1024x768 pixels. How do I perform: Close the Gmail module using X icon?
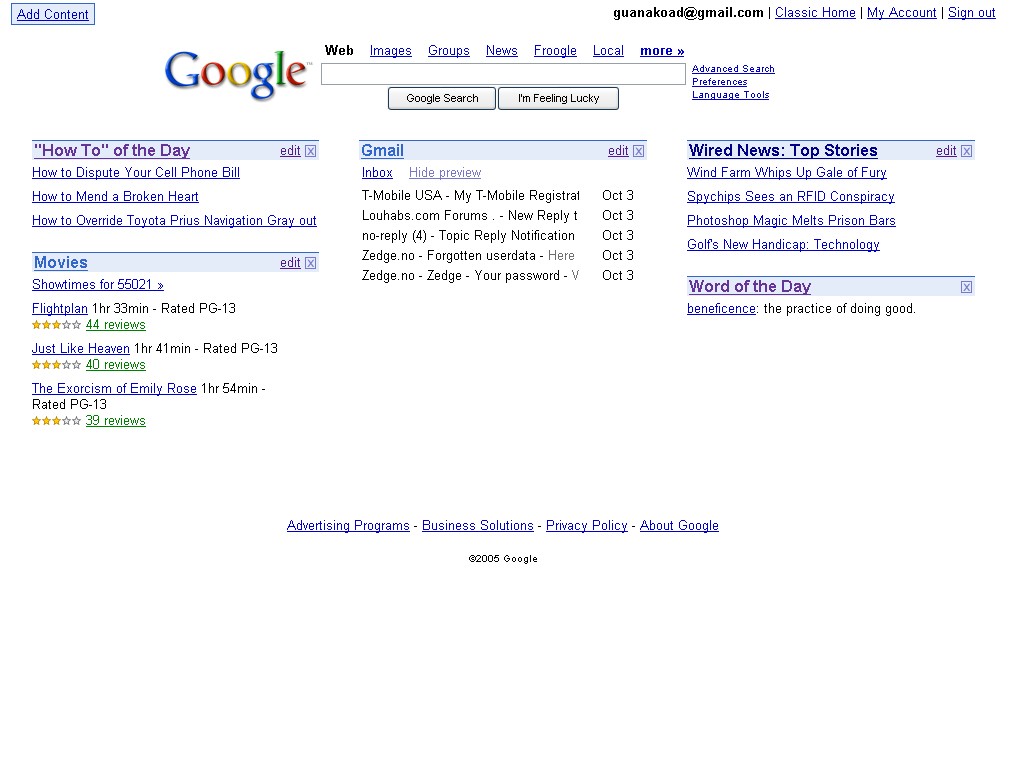639,151
